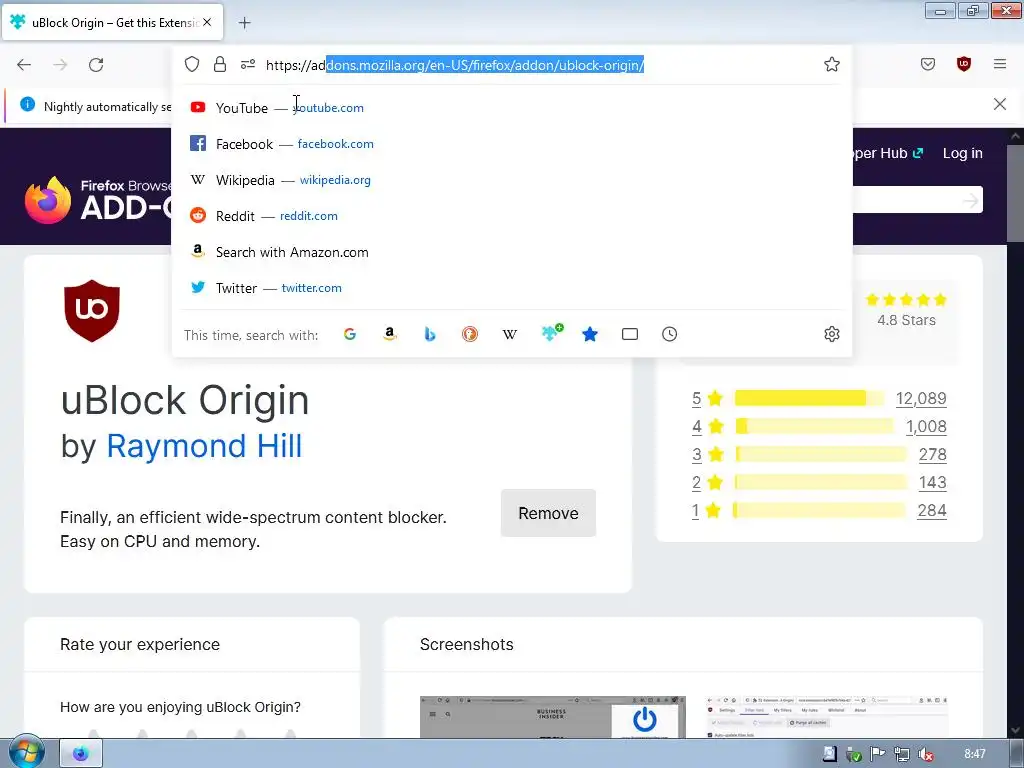Click the Log in link
Screen dimensions: 1024x768
pos(963,153)
